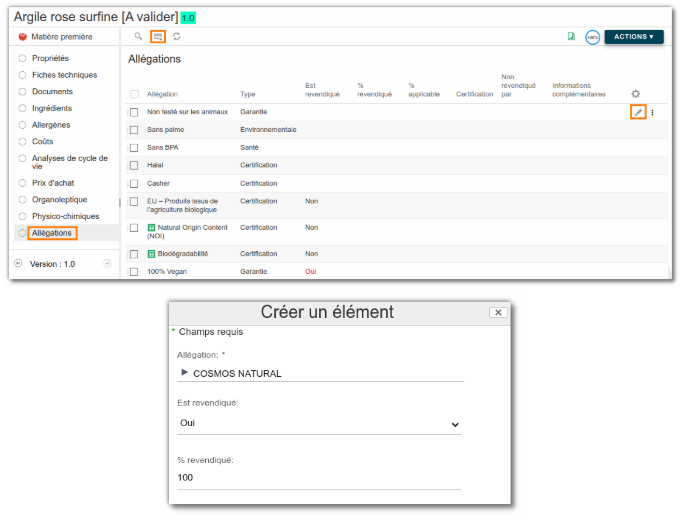Click the Allégations sidebar entry
The width and height of the screenshot is (682, 515).
point(51,233)
